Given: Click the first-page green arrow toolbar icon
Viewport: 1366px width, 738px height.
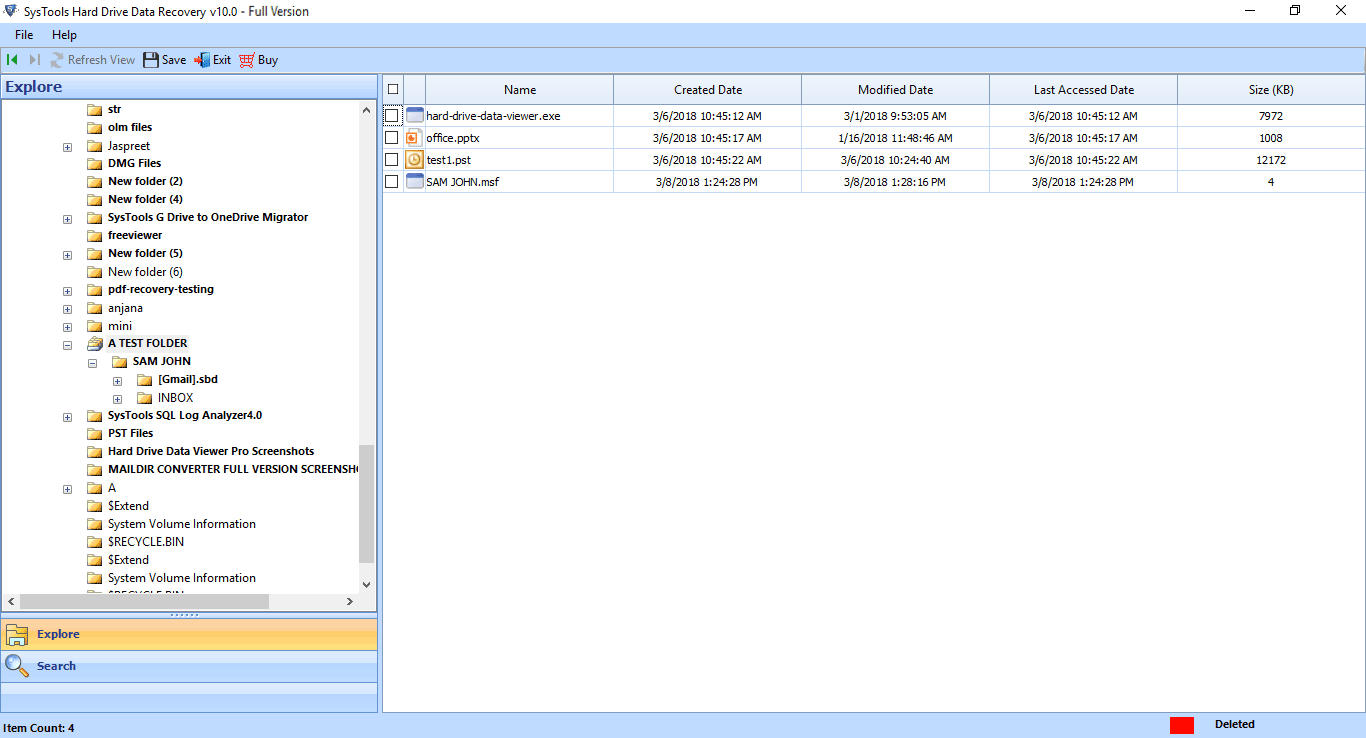Looking at the screenshot, I should click(12, 60).
